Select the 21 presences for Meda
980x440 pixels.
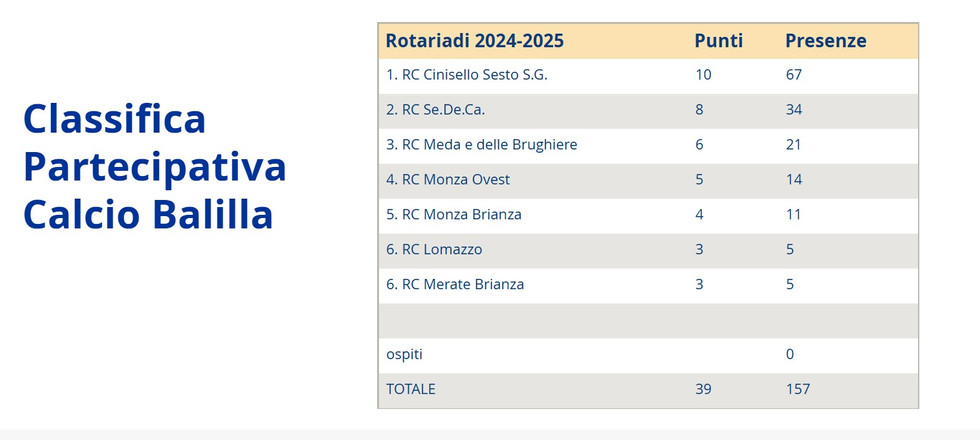point(794,145)
